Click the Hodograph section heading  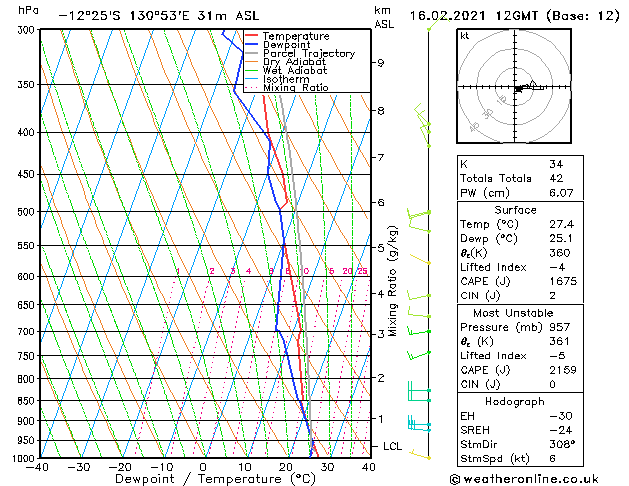[x=515, y=402]
